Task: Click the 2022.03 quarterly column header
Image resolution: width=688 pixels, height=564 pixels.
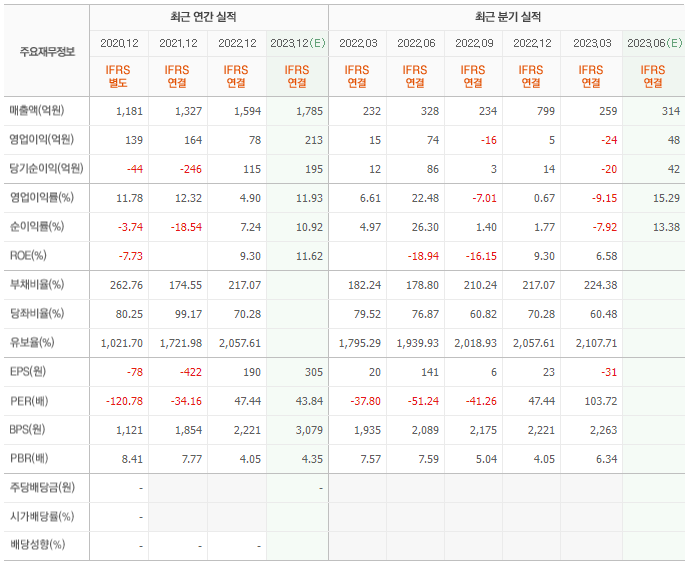Action: click(x=358, y=43)
